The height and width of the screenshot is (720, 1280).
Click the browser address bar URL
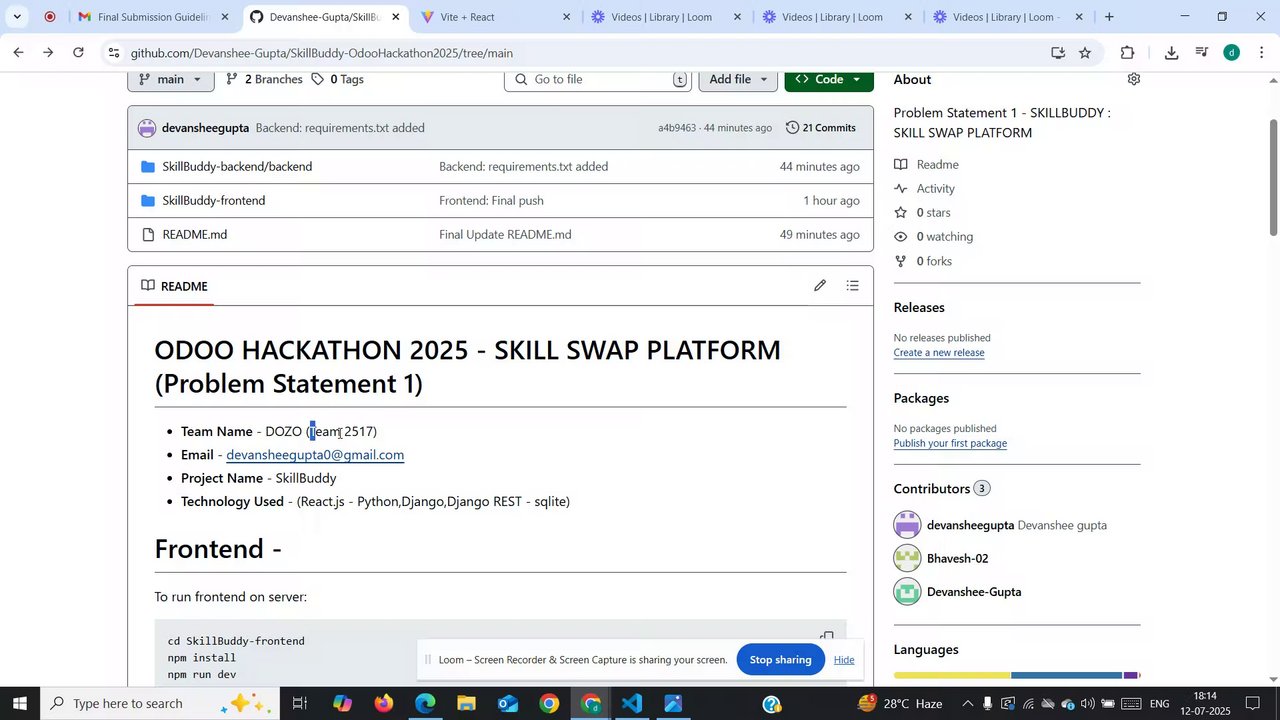pos(321,53)
